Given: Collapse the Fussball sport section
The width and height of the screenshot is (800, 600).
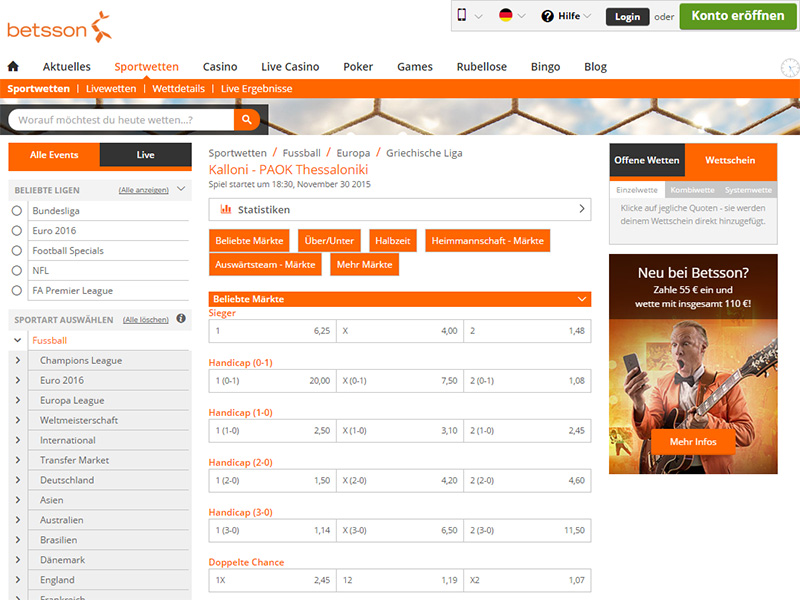Looking at the screenshot, I should (x=18, y=340).
